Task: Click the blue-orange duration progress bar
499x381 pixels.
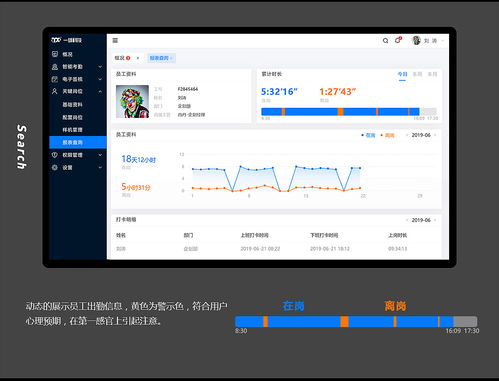Action: point(349,112)
